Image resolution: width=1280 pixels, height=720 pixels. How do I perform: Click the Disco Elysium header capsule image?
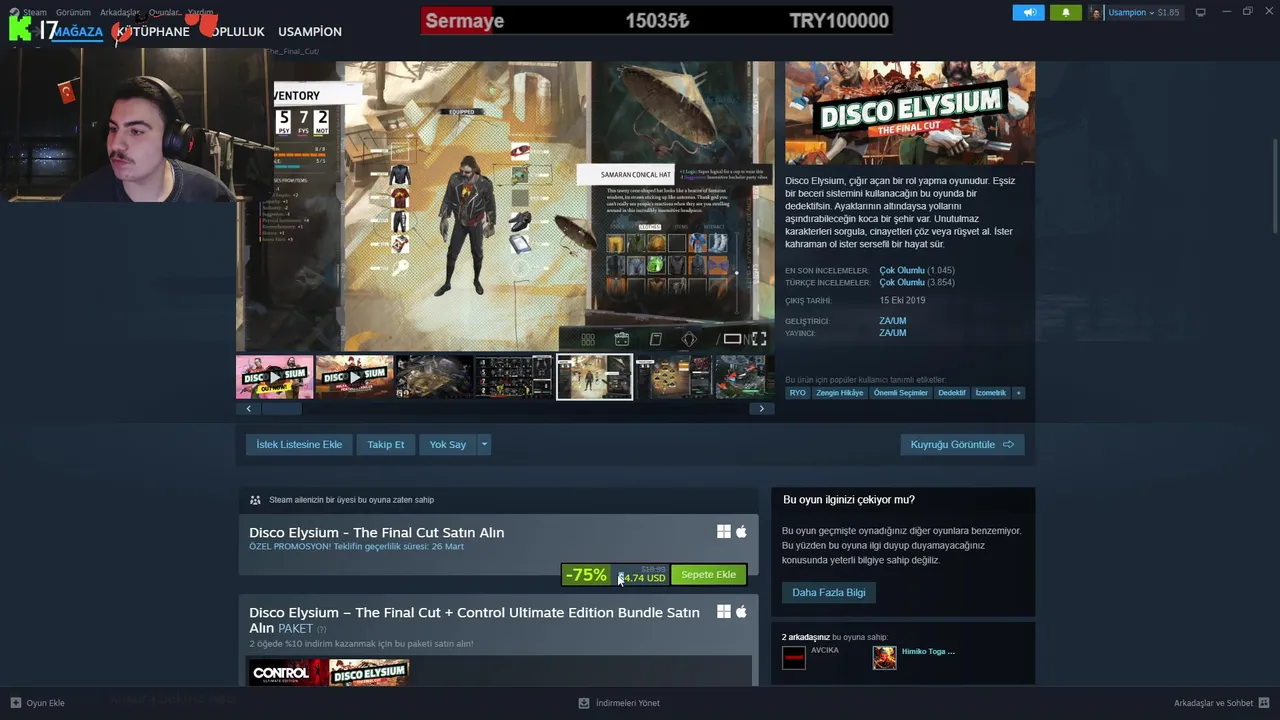click(x=910, y=113)
